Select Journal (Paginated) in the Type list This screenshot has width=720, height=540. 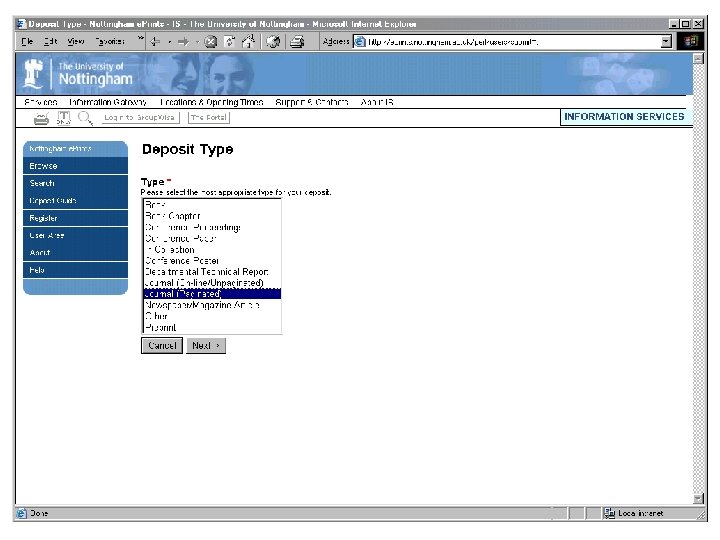[x=212, y=294]
